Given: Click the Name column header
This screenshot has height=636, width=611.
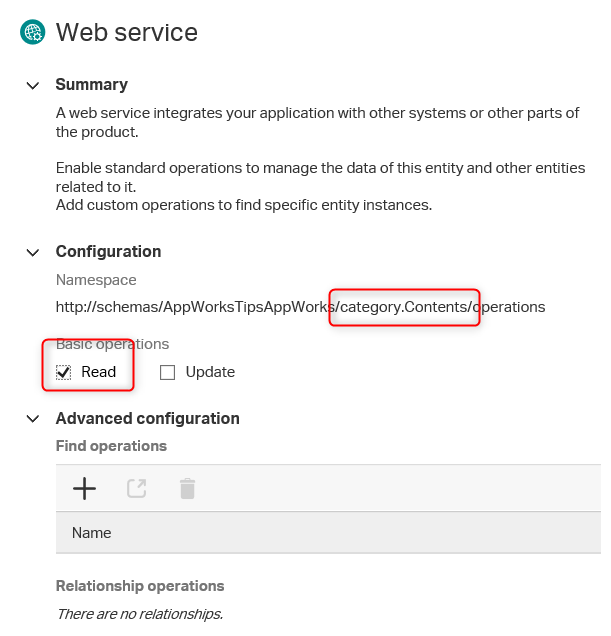Looking at the screenshot, I should 92,533.
